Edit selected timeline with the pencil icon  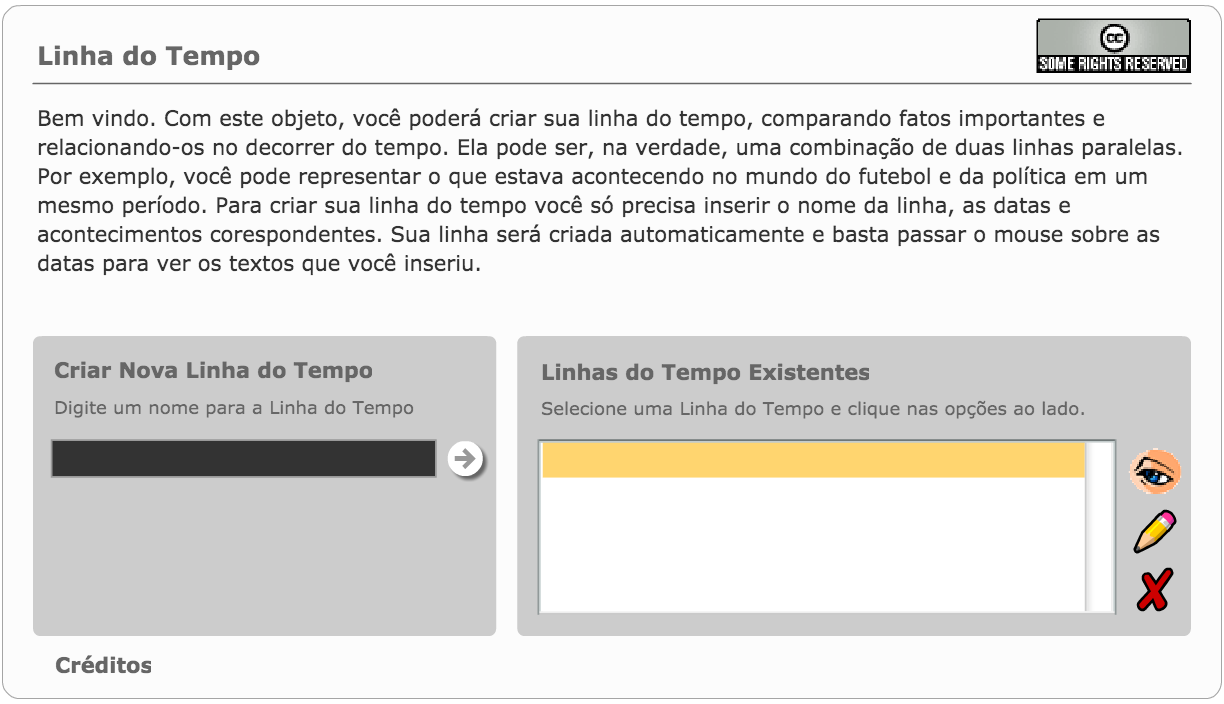[1154, 531]
